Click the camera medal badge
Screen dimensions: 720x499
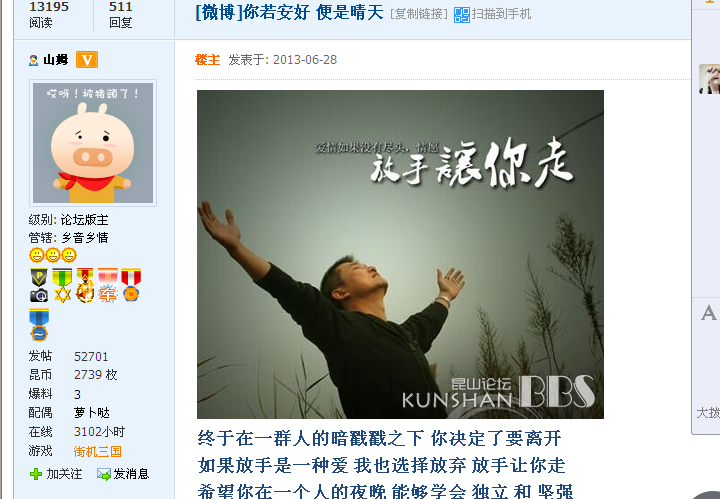pos(39,286)
